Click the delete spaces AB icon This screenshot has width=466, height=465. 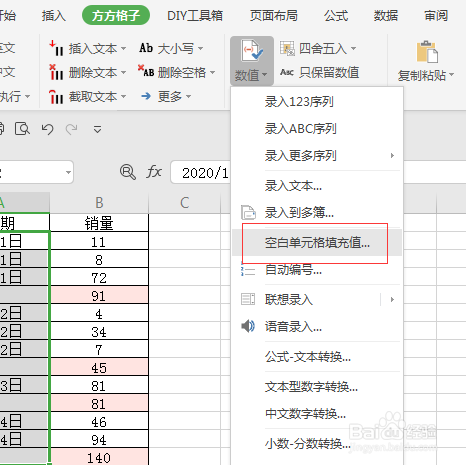146,71
